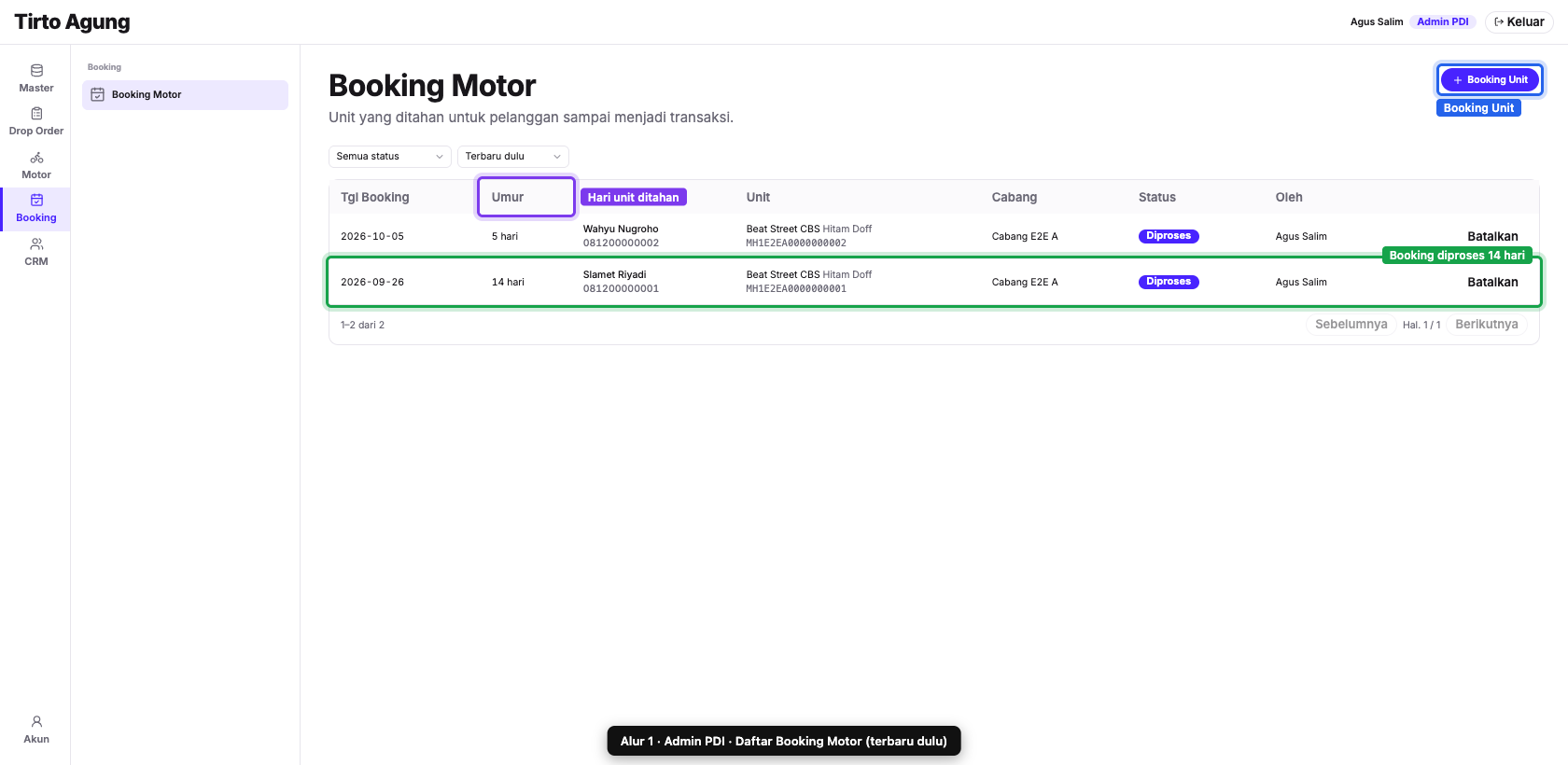Viewport: 1568px width, 765px height.
Task: Select the booking date 2026-09-26
Action: pyautogui.click(x=372, y=283)
